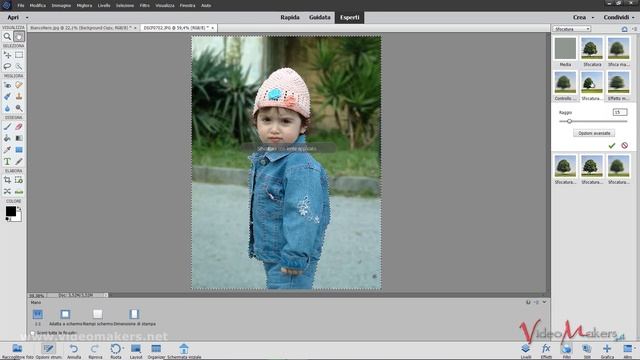Apply the blur with green checkmark
The image size is (640, 360).
611,145
